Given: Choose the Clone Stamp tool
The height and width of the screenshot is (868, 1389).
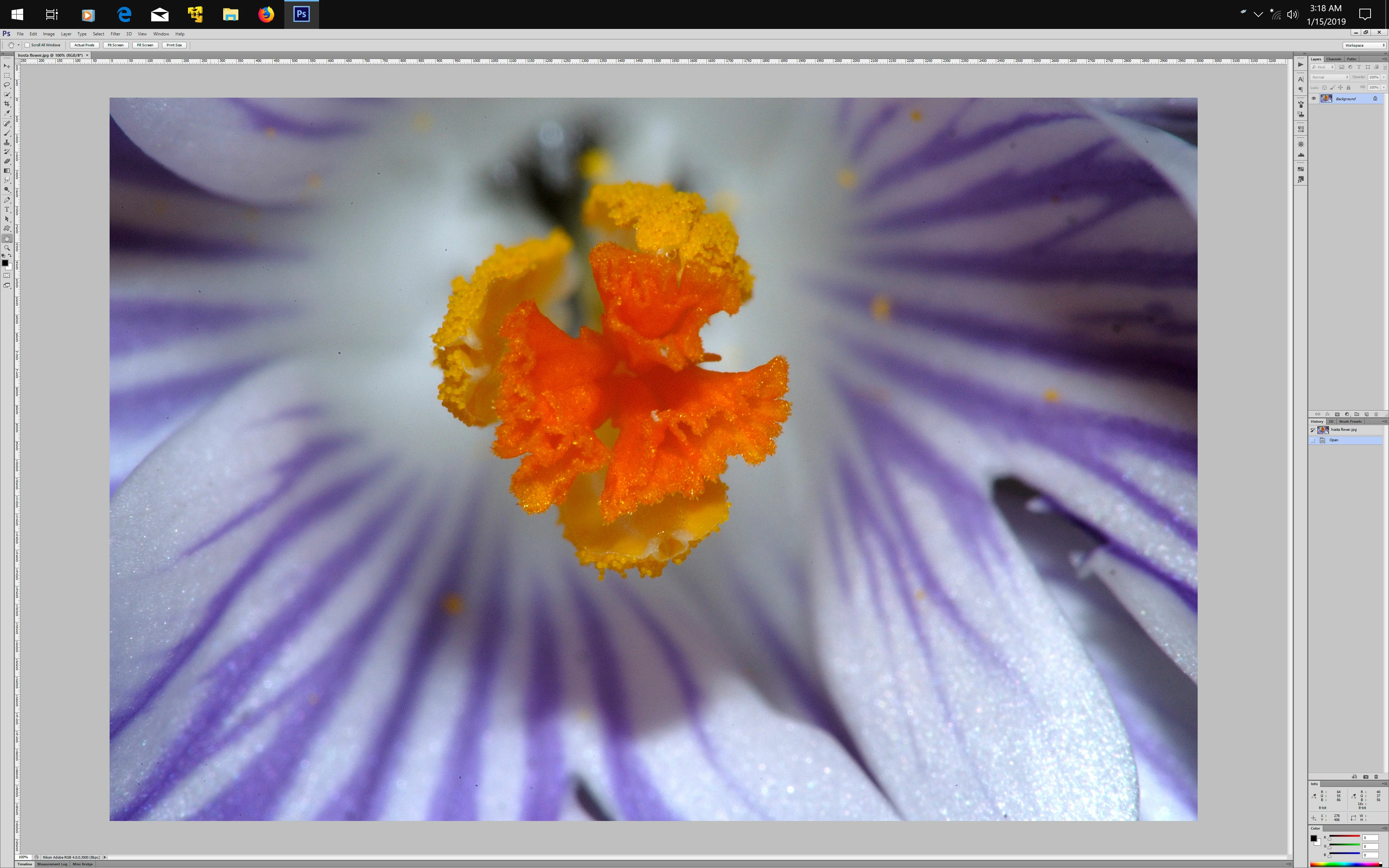Looking at the screenshot, I should tap(7, 142).
